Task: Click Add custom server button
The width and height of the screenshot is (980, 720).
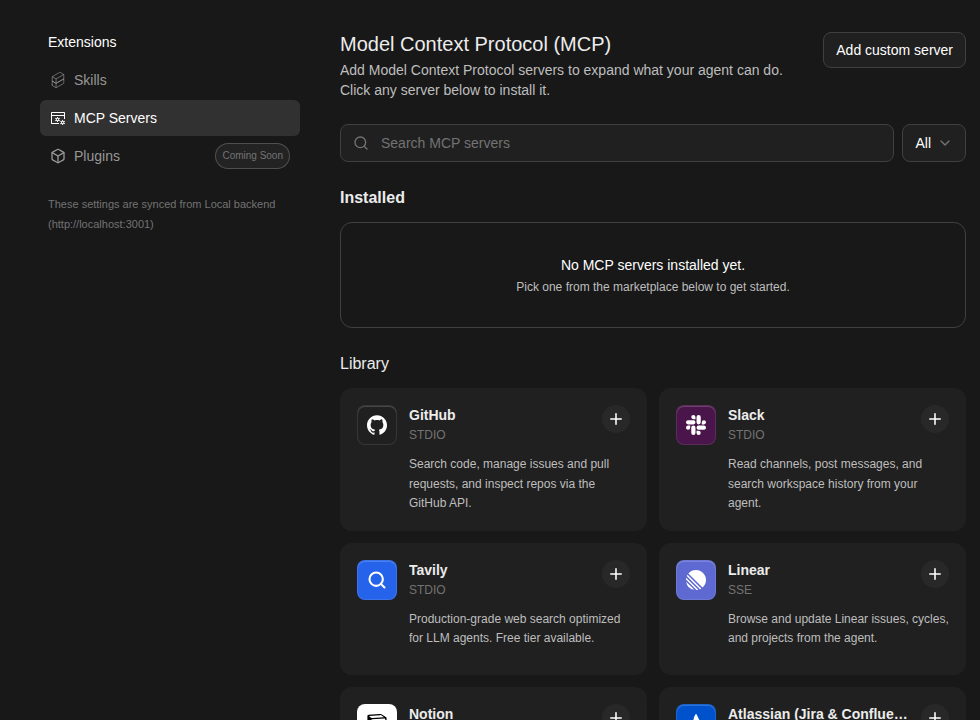Action: [x=894, y=50]
